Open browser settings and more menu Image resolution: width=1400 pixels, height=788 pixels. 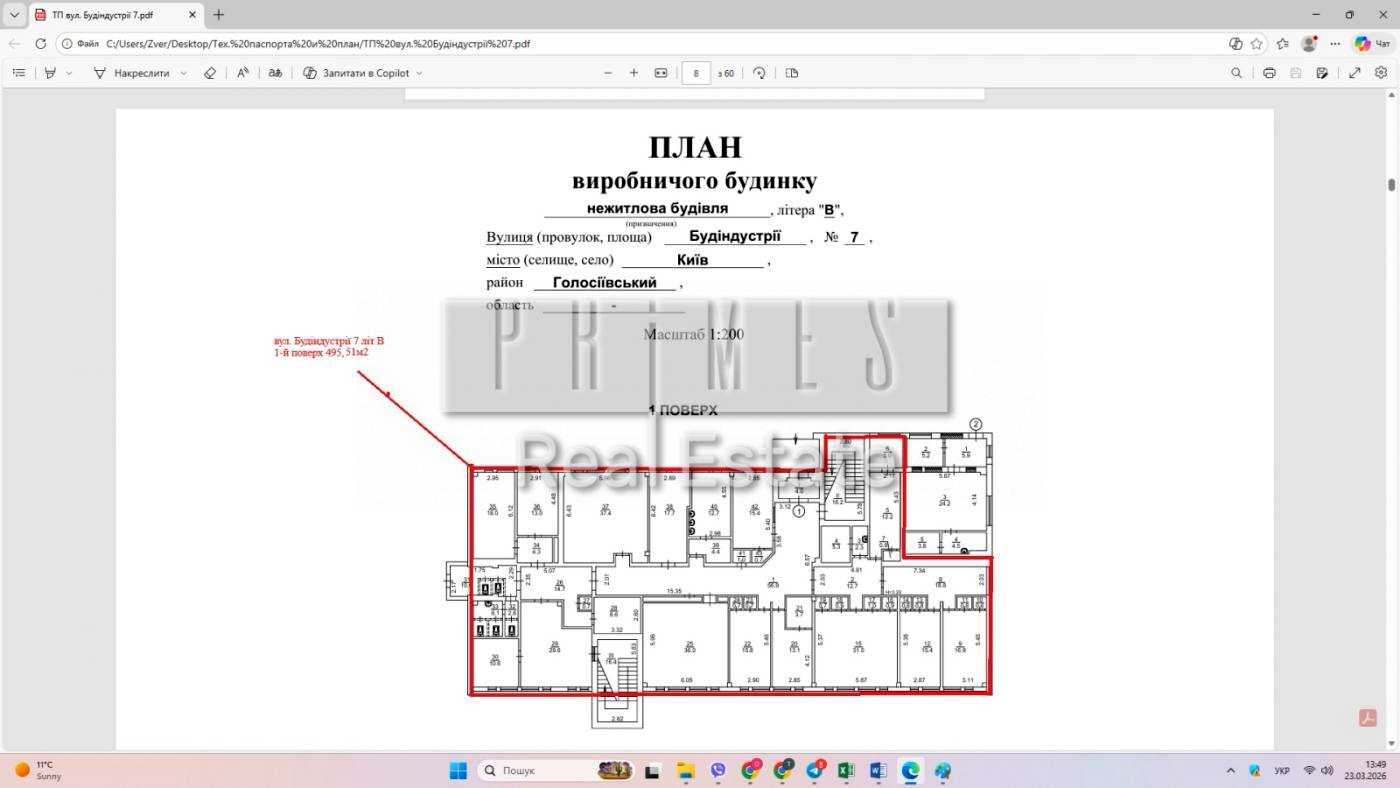click(1335, 44)
